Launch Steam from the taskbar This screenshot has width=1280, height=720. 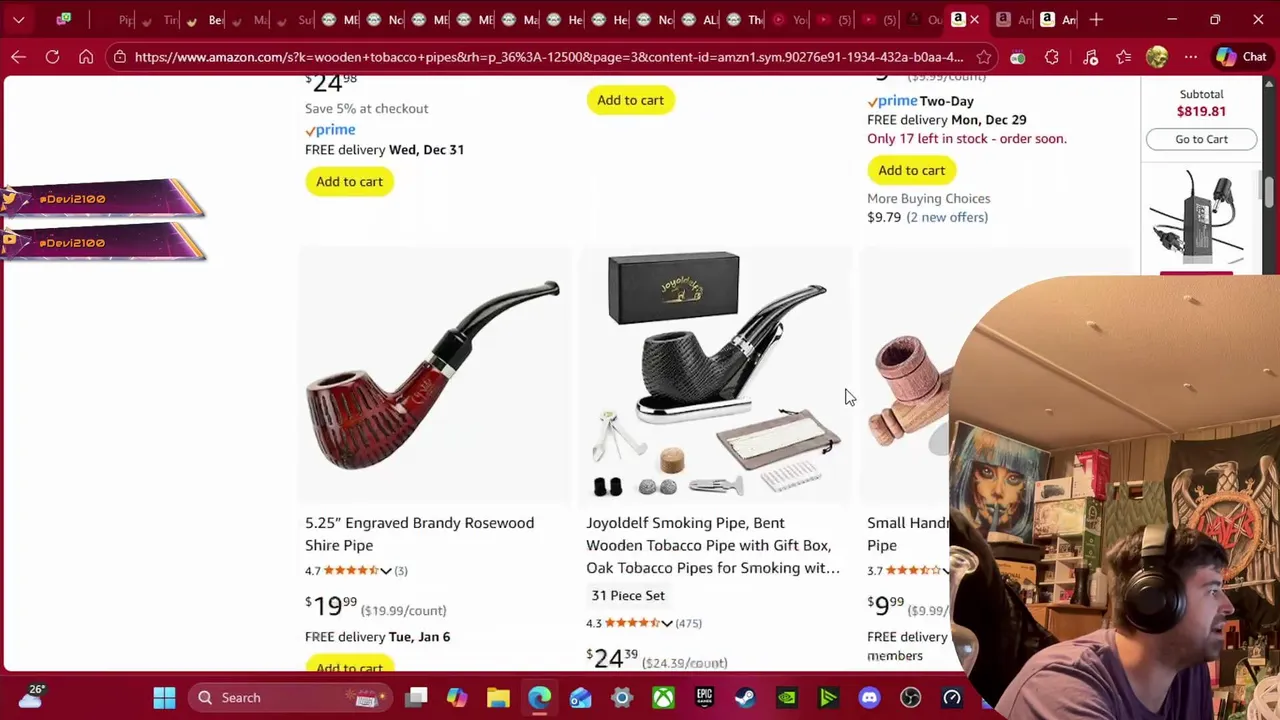coord(745,697)
